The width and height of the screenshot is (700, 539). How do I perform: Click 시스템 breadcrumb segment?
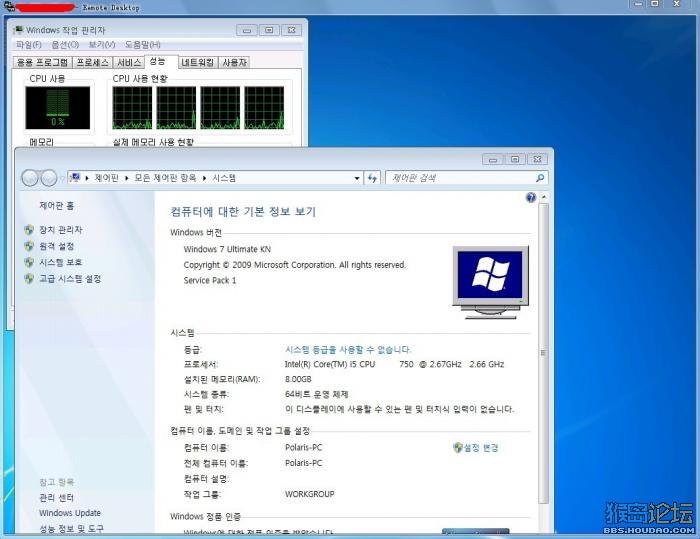(x=224, y=178)
